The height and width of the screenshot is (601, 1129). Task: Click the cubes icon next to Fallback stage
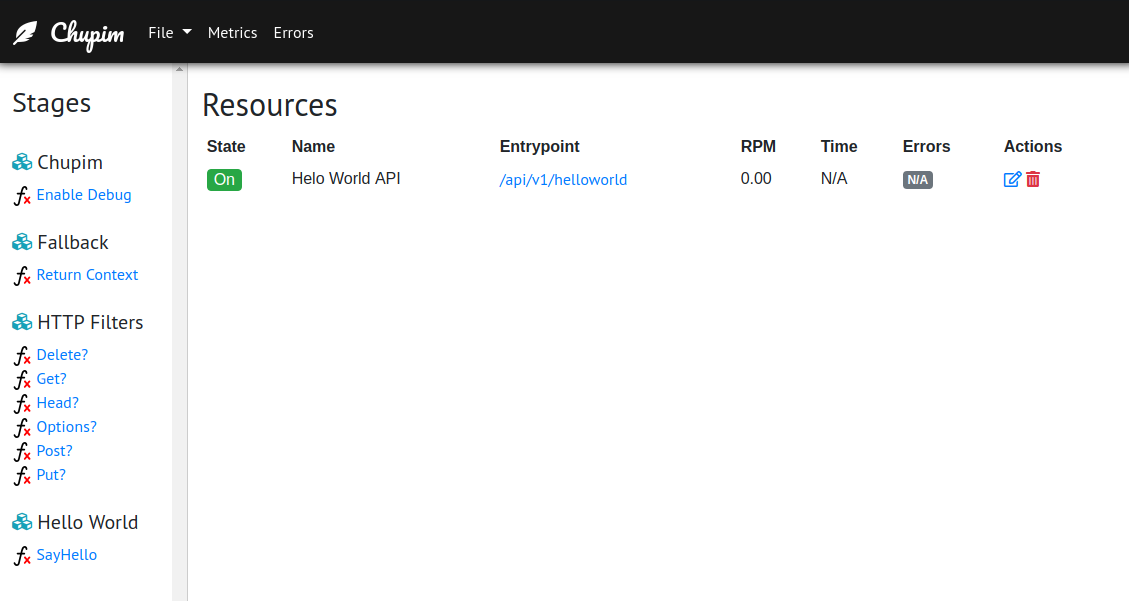22,242
